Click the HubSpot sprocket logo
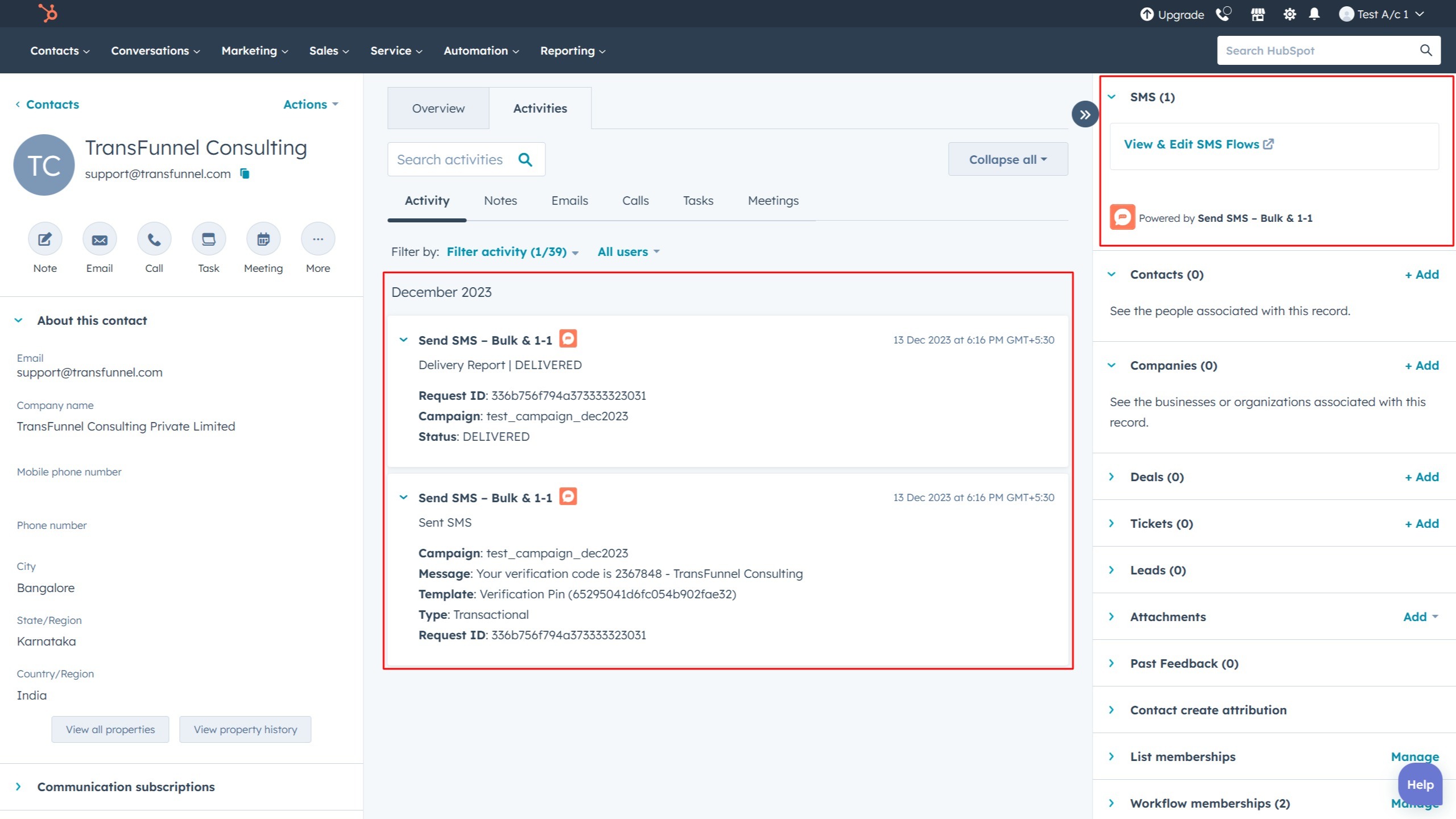 click(x=48, y=13)
